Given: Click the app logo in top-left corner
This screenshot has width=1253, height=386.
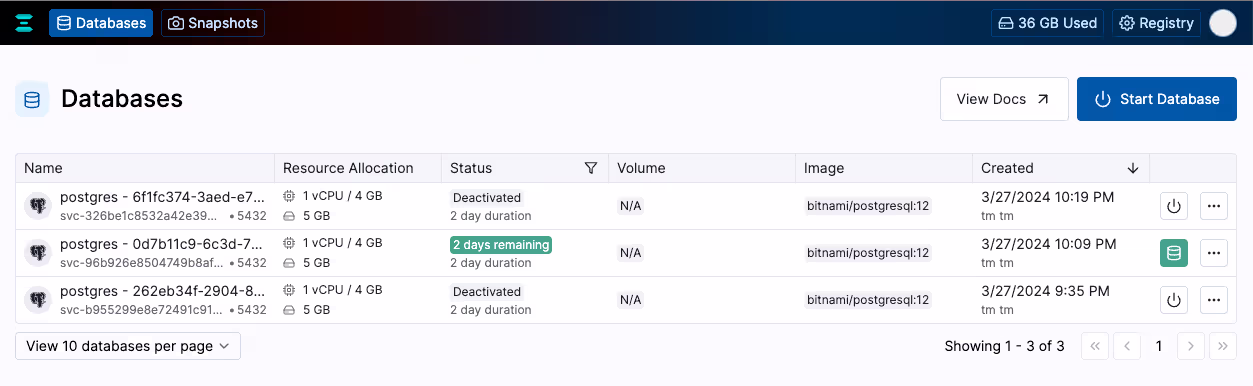Looking at the screenshot, I should (x=25, y=23).
